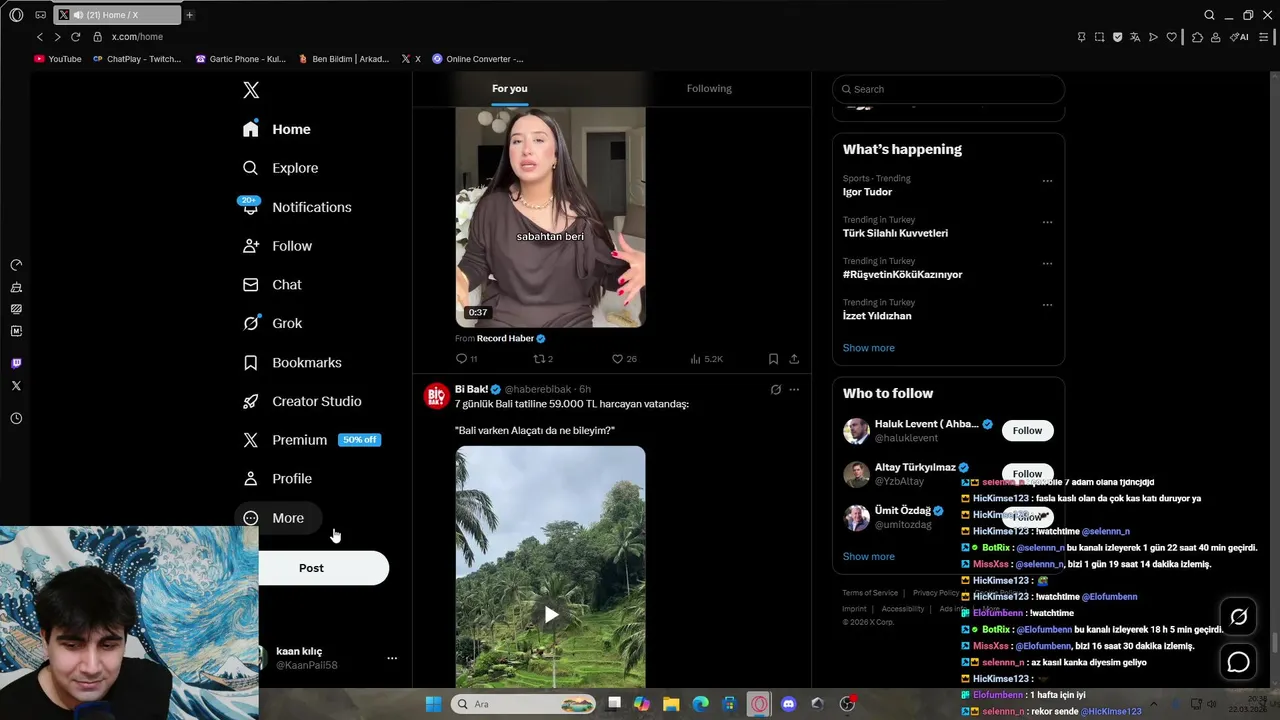Open #RüşvetinKöküKazınıyor trend
This screenshot has height=720, width=1280.
pyautogui.click(x=902, y=274)
